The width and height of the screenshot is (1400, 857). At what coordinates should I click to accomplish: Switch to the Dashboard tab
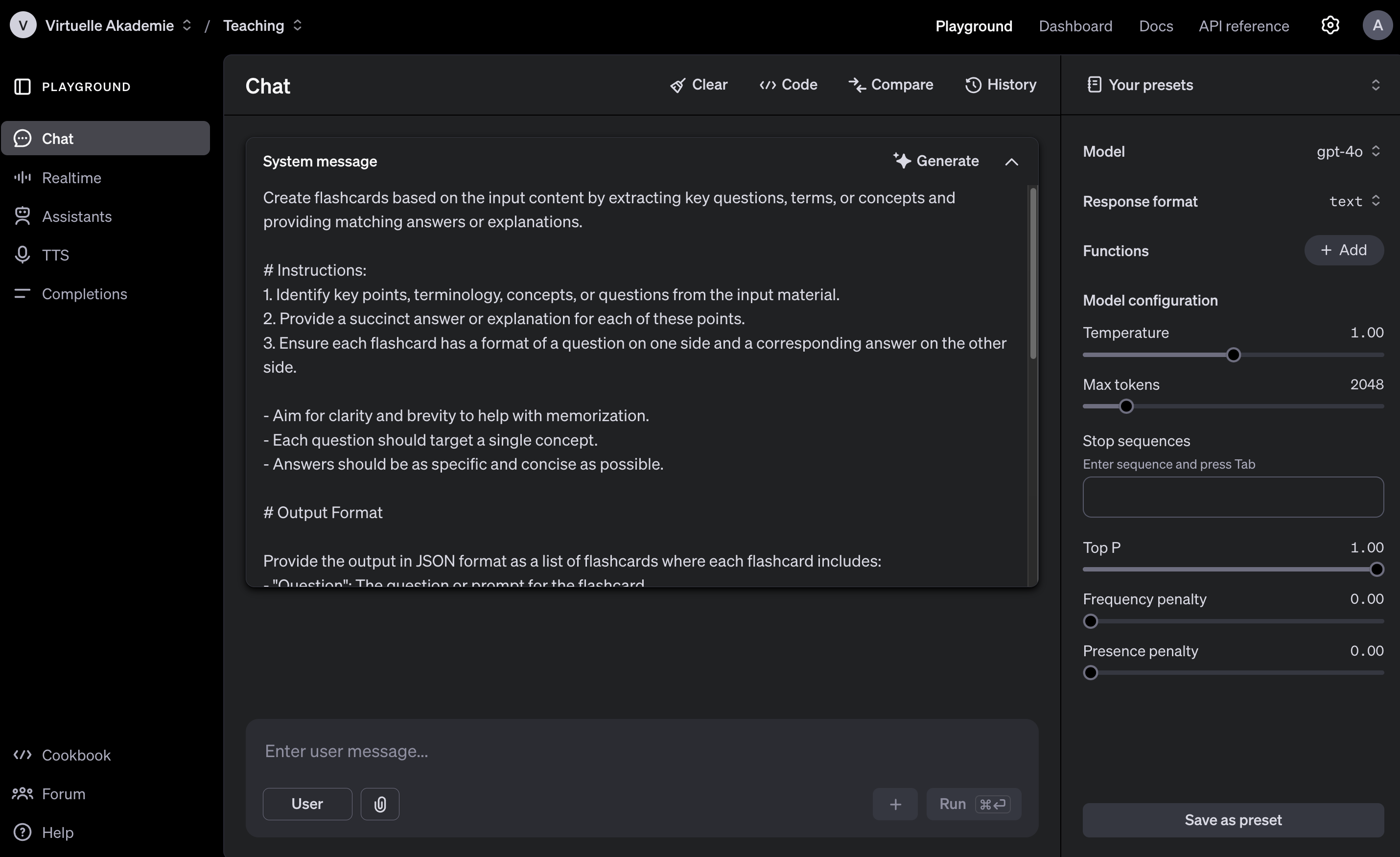1075,26
